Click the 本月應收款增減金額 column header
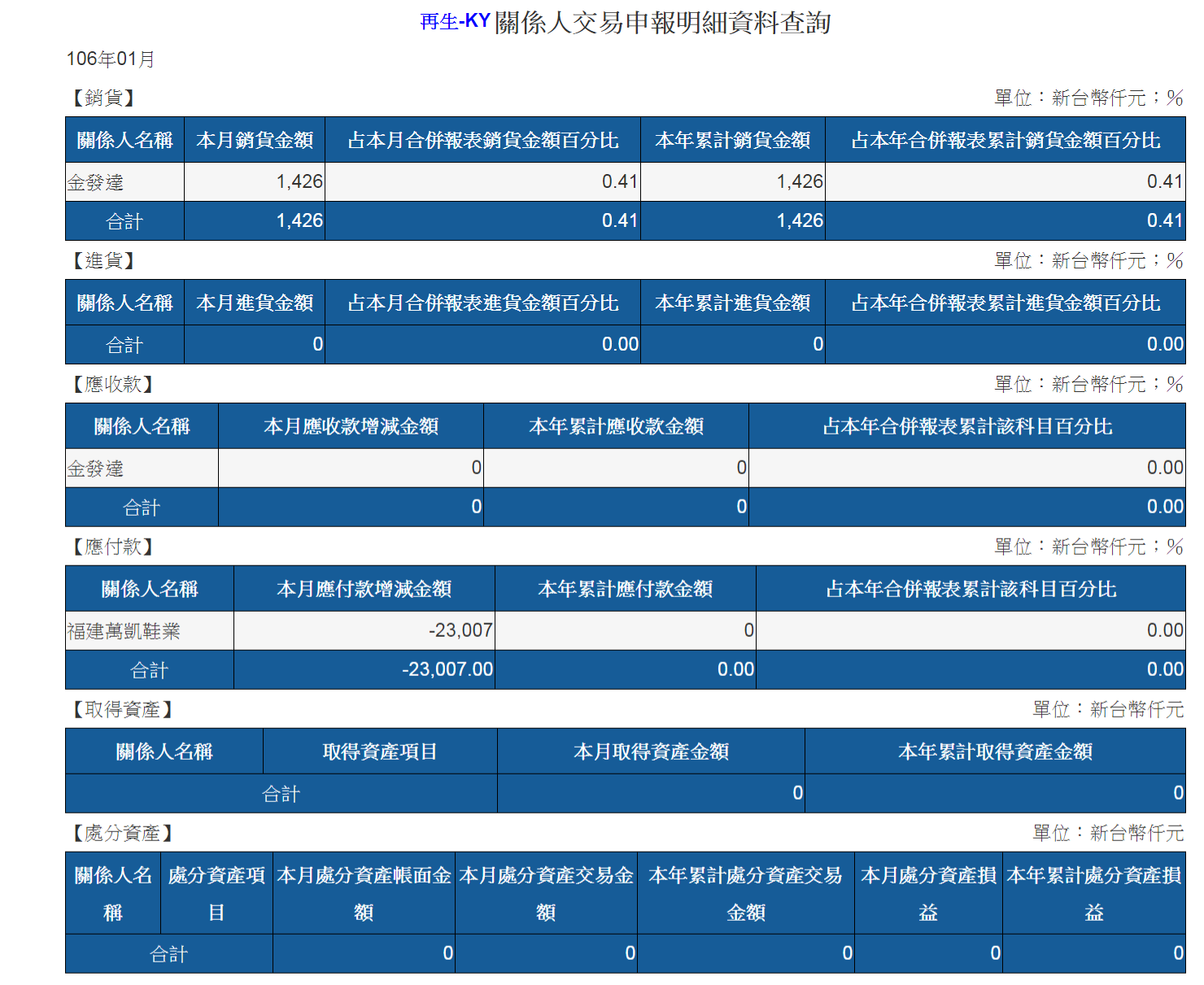Image resolution: width=1204 pixels, height=985 pixels. [351, 426]
